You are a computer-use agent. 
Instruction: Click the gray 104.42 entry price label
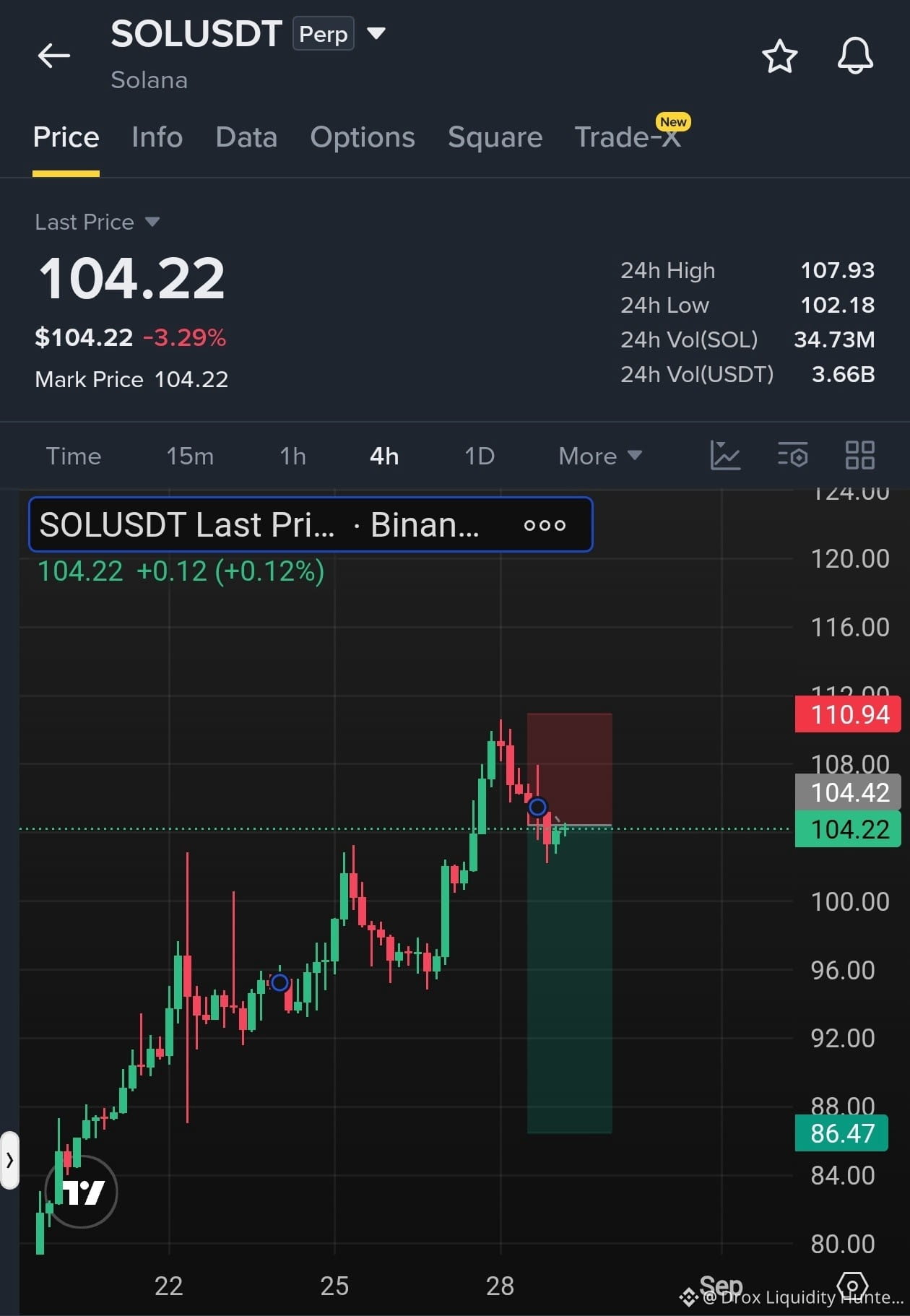point(849,792)
